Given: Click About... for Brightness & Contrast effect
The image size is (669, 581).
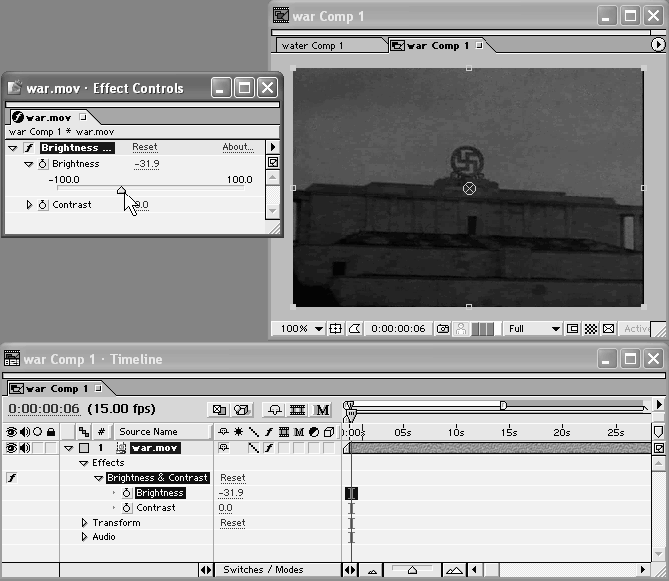Looking at the screenshot, I should 238,147.
